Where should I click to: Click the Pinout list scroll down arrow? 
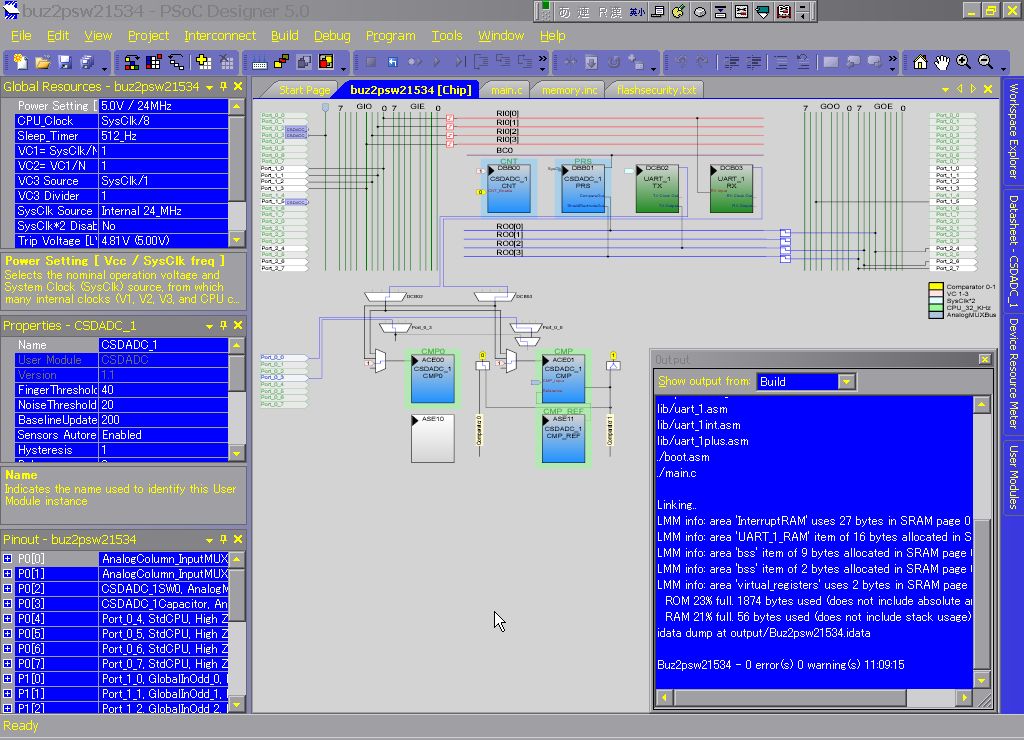pos(237,704)
